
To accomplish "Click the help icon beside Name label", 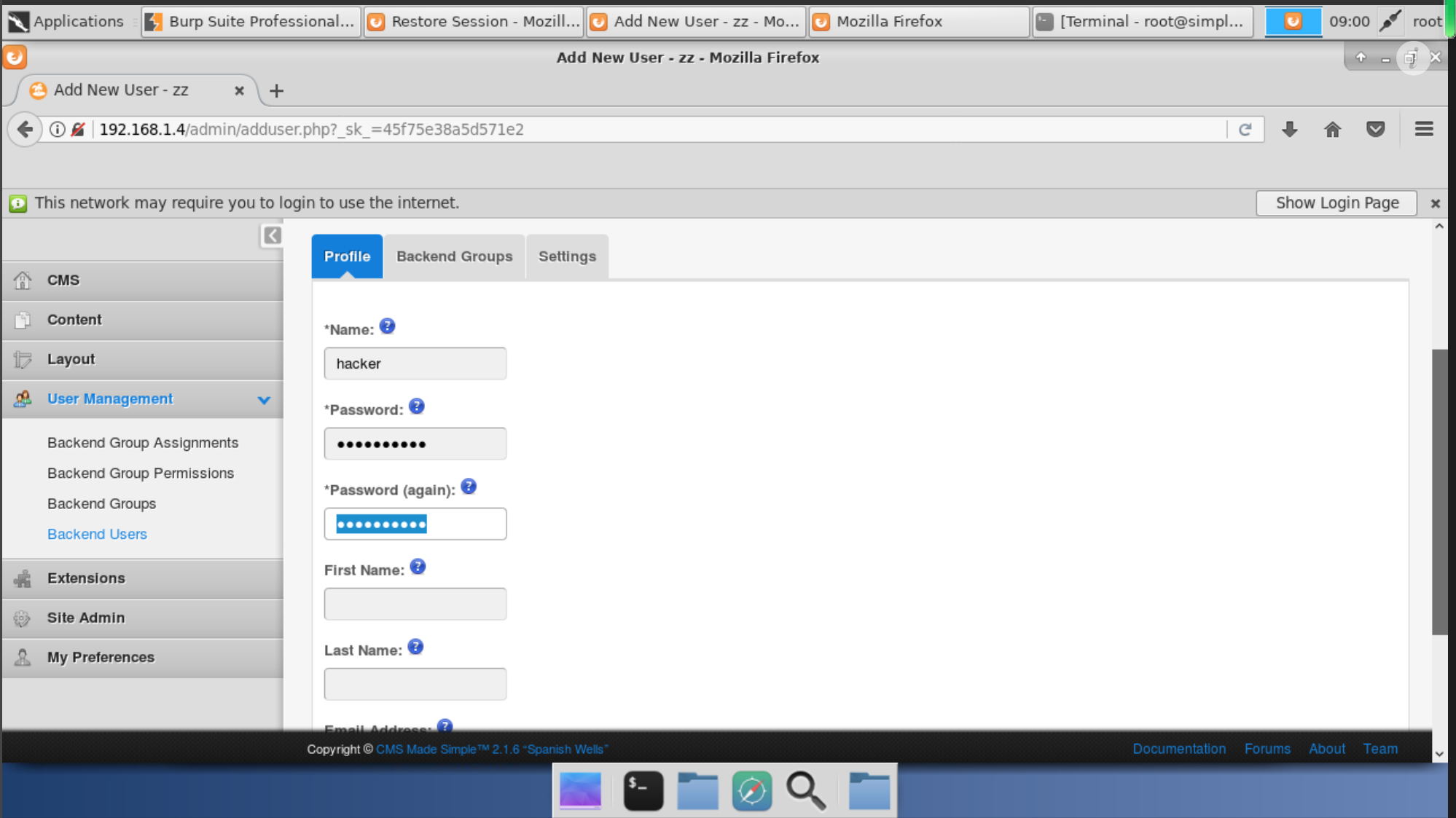I will click(x=387, y=326).
